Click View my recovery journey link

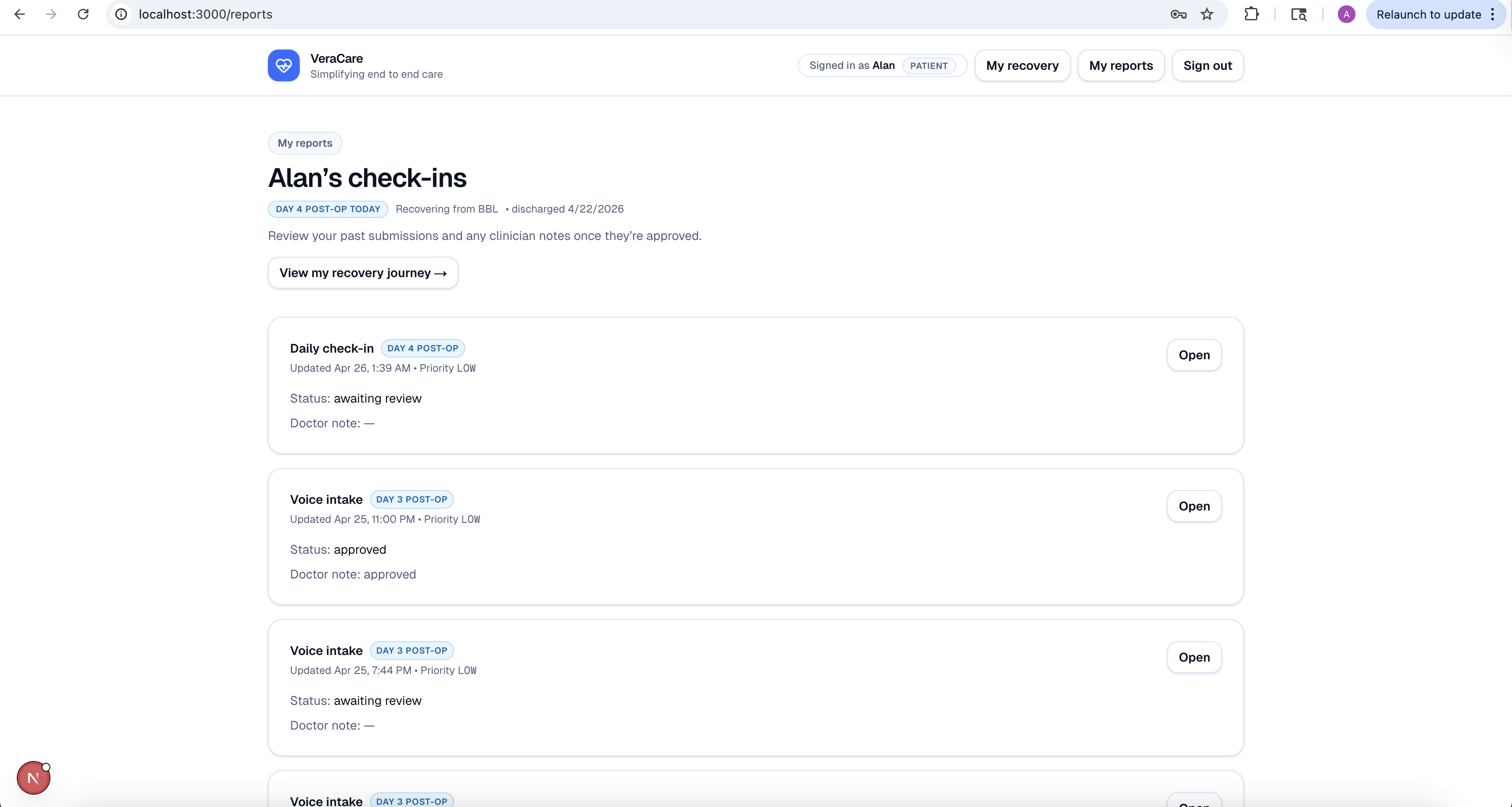click(363, 273)
